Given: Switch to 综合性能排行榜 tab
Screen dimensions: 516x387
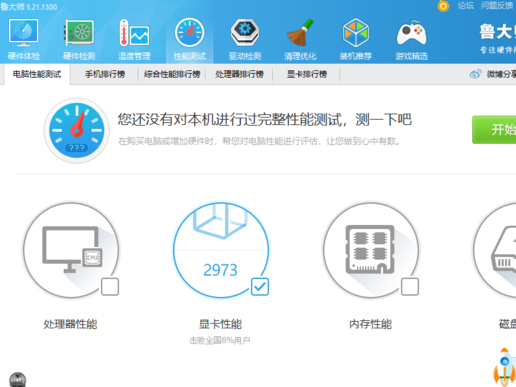Looking at the screenshot, I should 172,74.
